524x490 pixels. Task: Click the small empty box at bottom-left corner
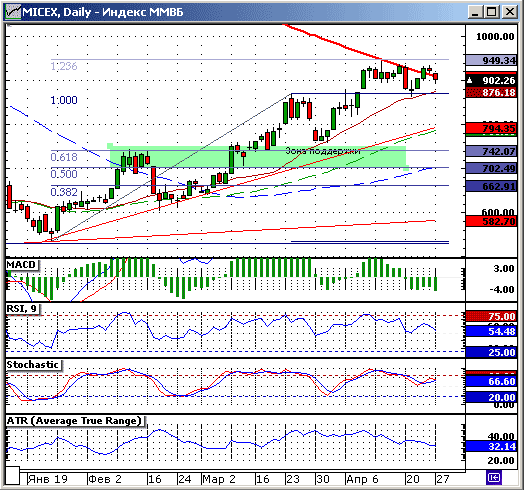[x=13, y=476]
